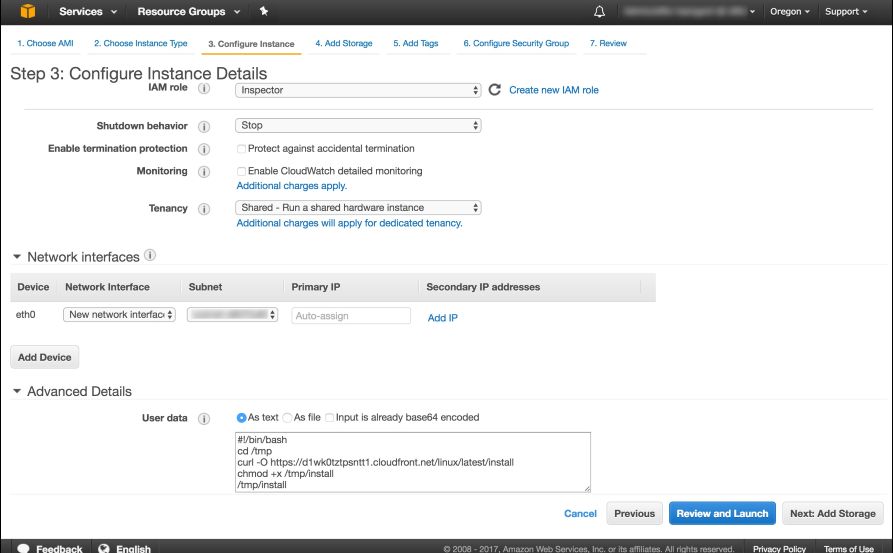Screen dimensions: 893x553
Task: Show info for IAM role
Action: click(204, 88)
